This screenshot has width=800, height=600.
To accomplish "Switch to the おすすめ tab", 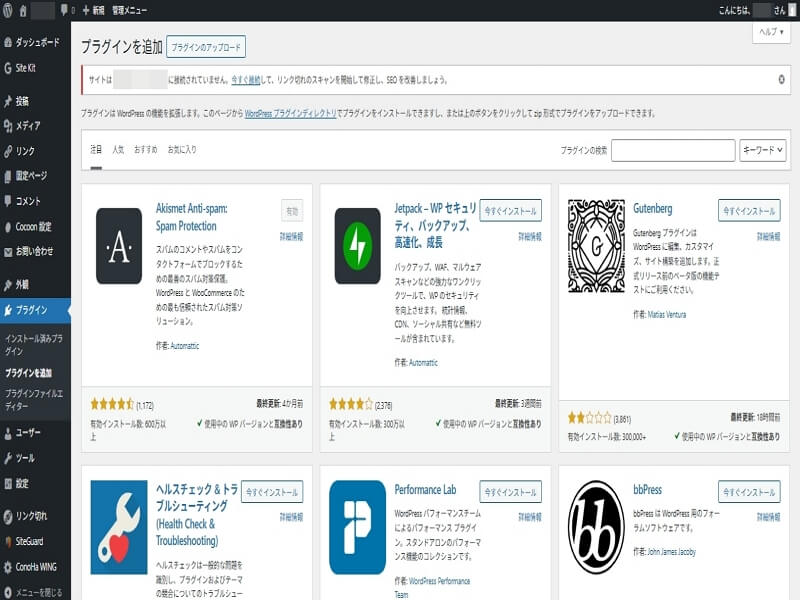I will click(145, 150).
